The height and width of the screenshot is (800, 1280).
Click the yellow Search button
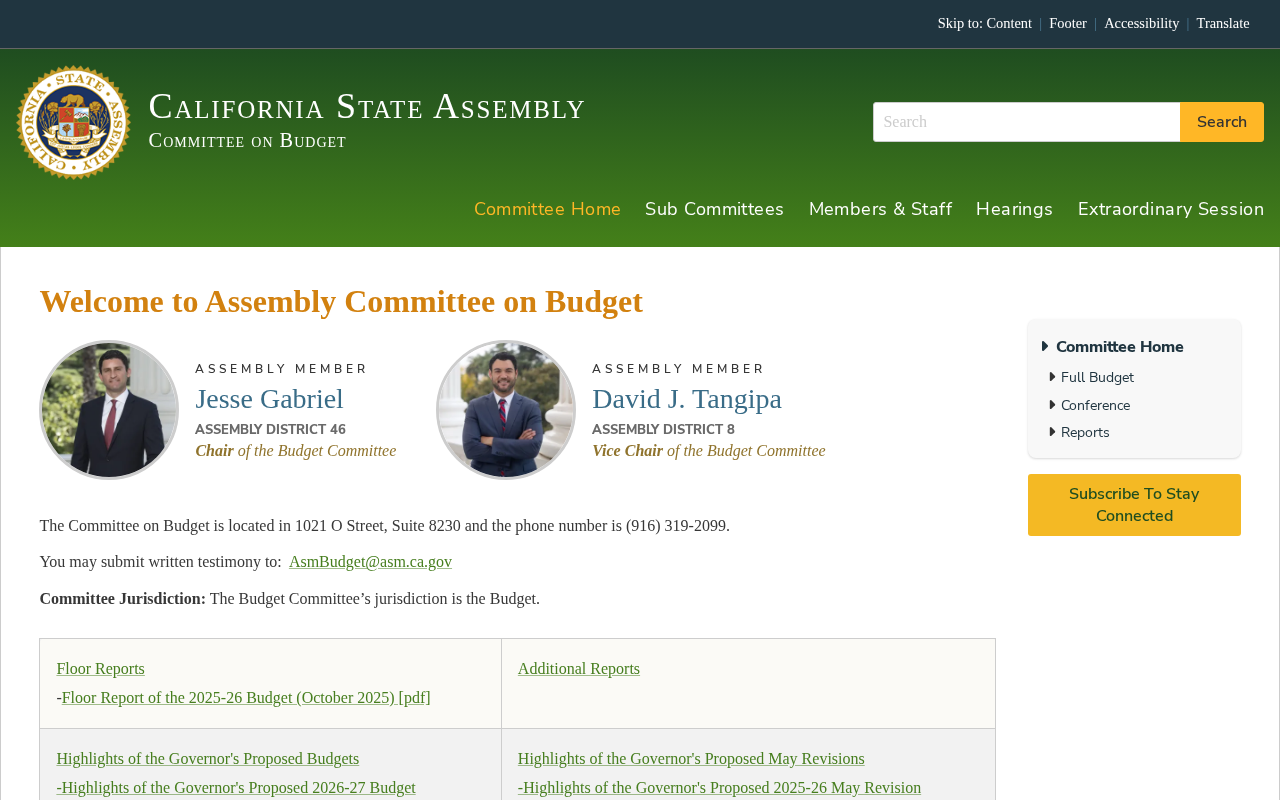click(x=1222, y=122)
